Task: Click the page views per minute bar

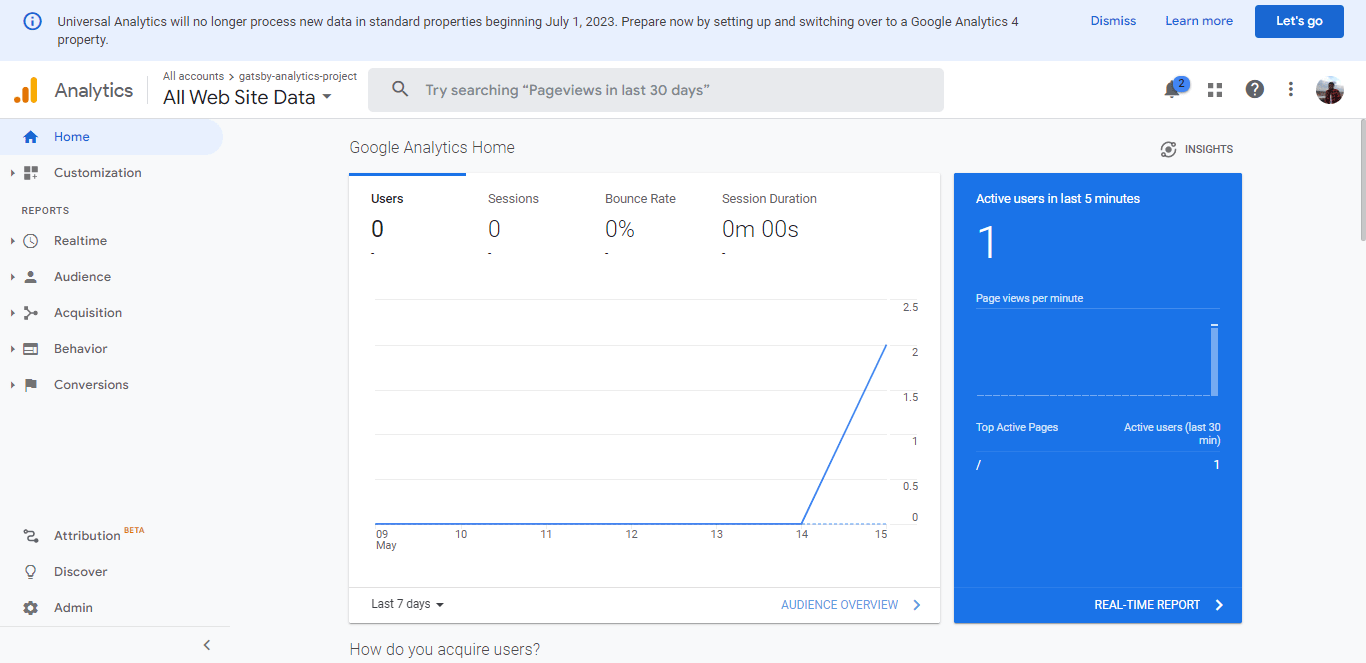Action: pyautogui.click(x=1214, y=360)
